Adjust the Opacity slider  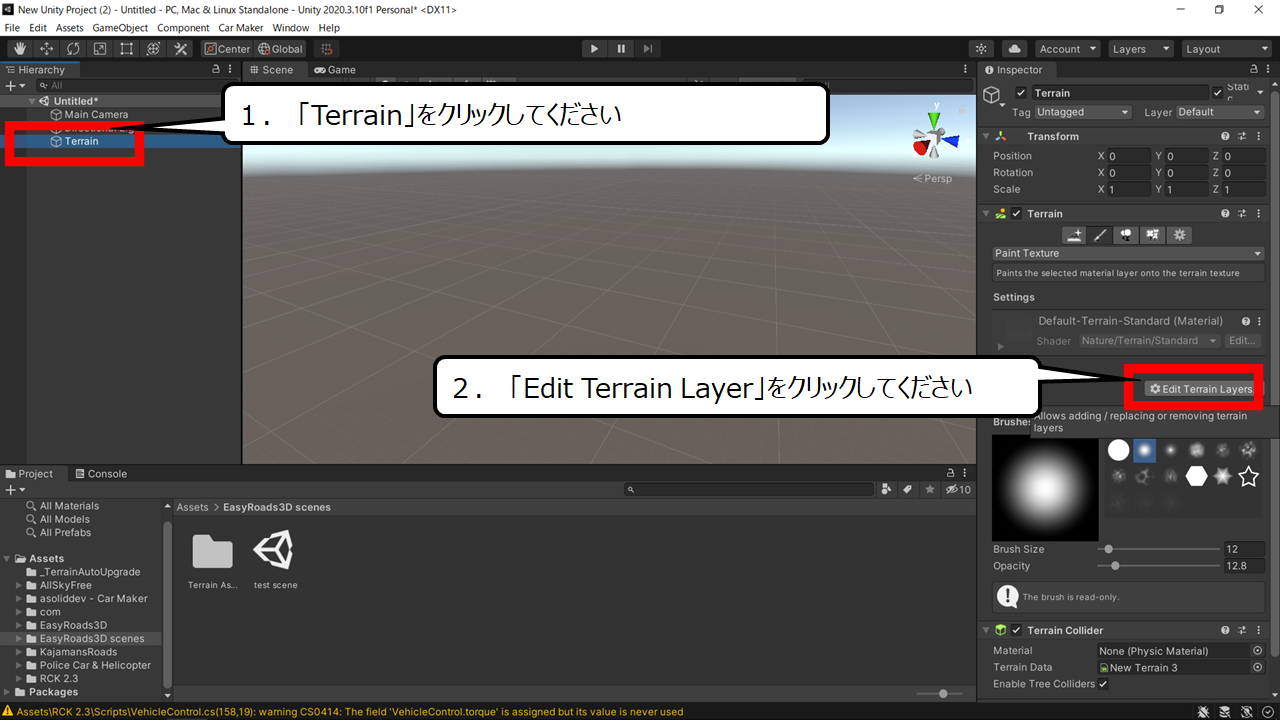tap(1158, 566)
